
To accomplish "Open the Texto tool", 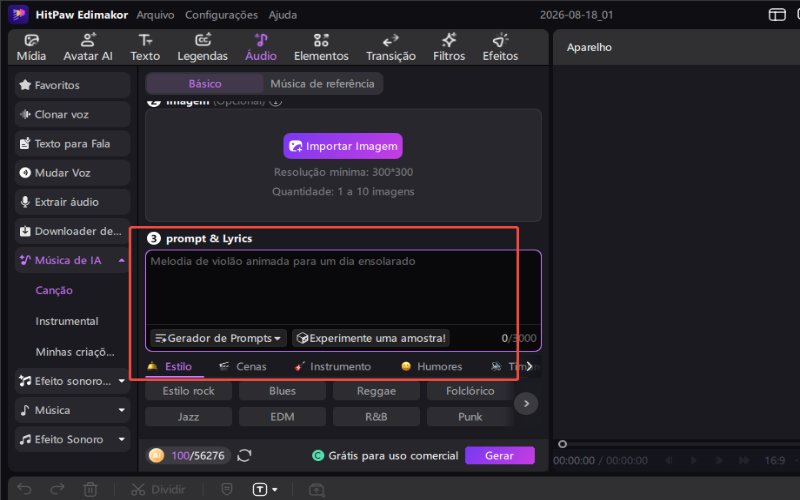I will pyautogui.click(x=145, y=47).
